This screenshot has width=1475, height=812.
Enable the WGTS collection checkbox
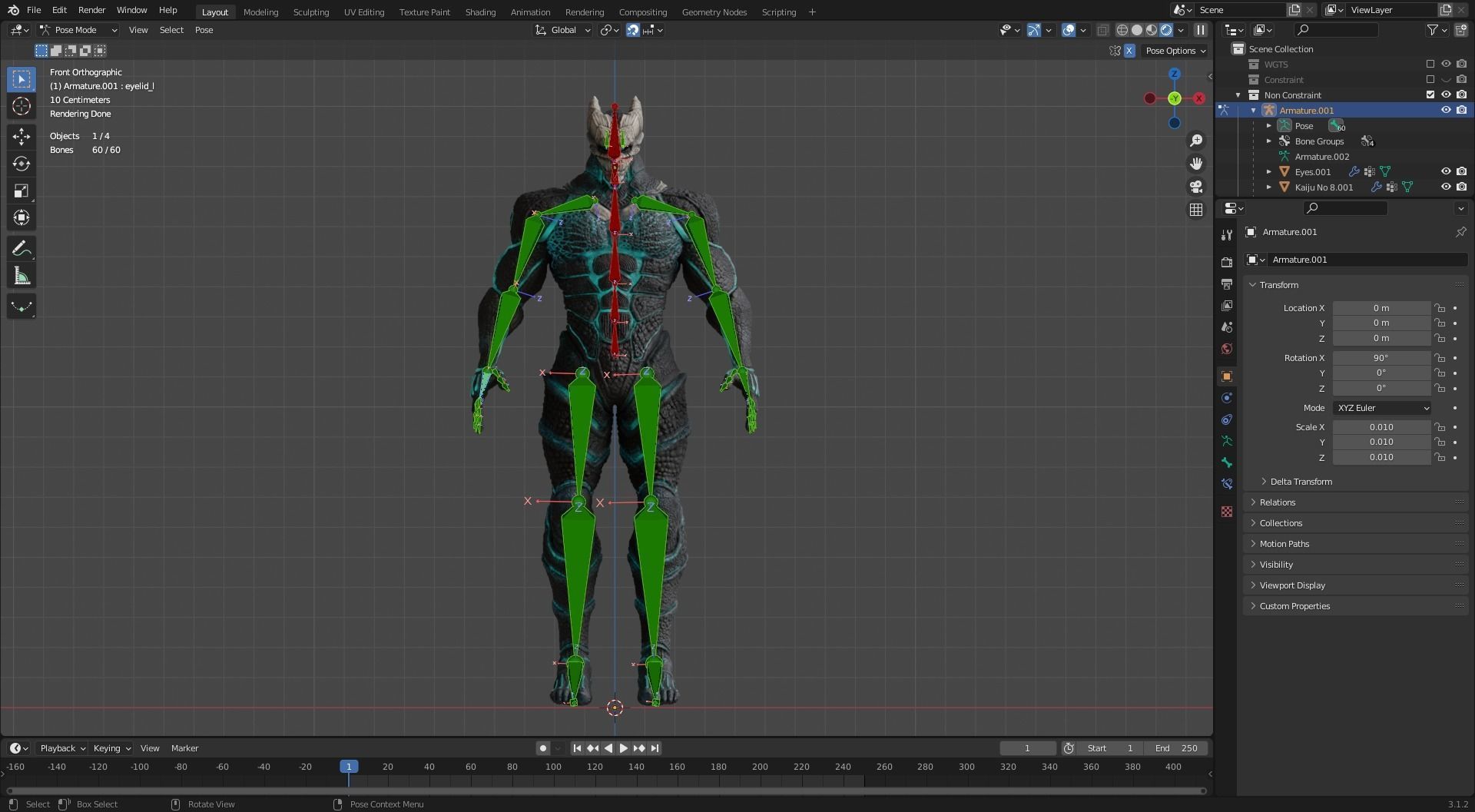point(1430,64)
